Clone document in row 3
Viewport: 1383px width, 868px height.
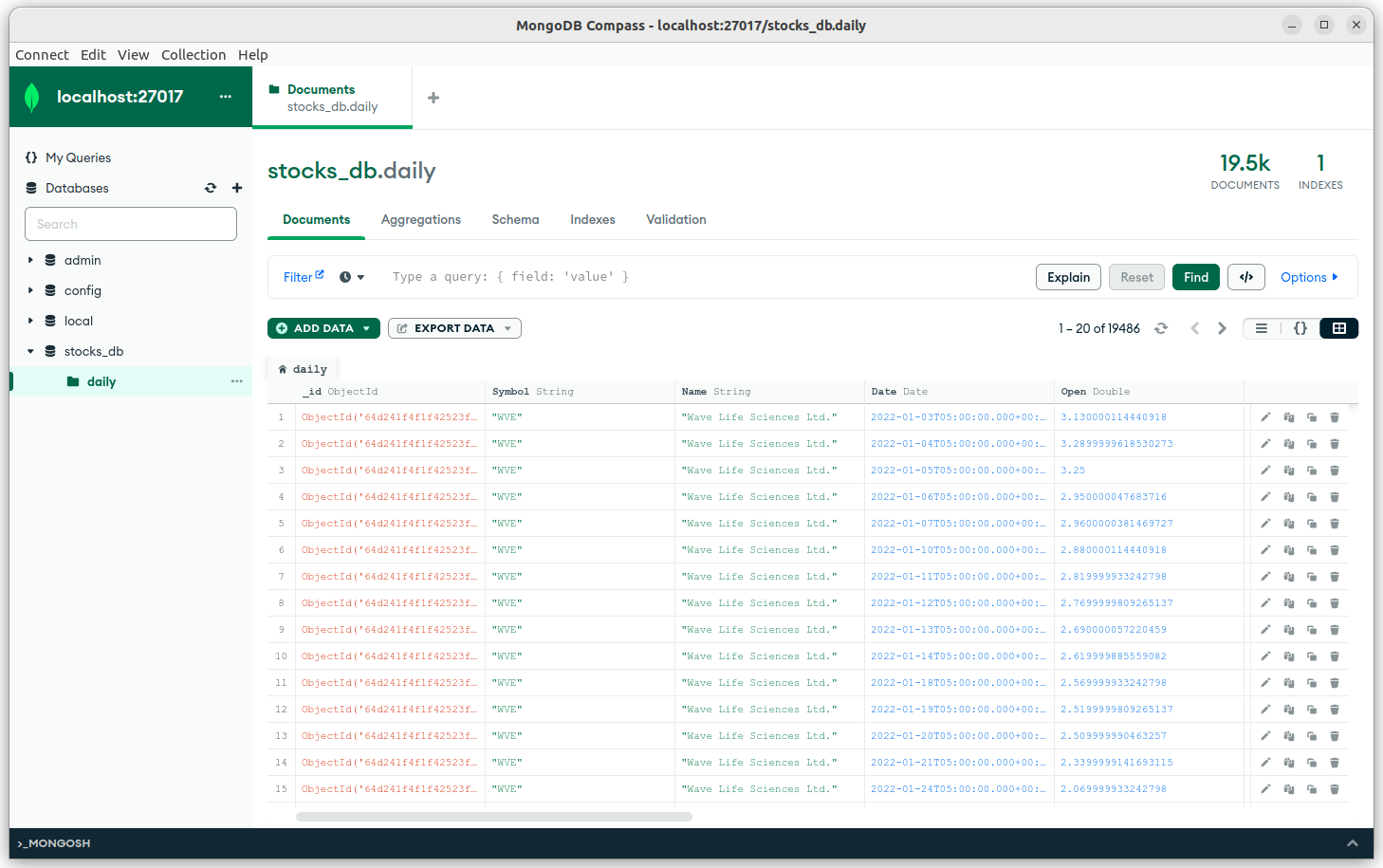[1312, 471]
